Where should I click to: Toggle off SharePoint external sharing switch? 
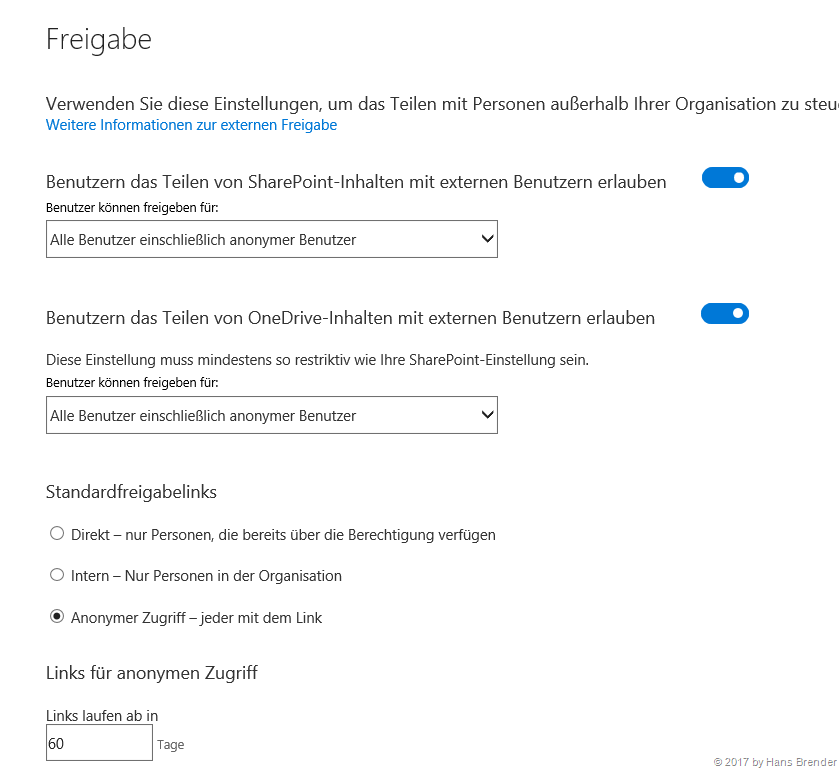click(725, 178)
